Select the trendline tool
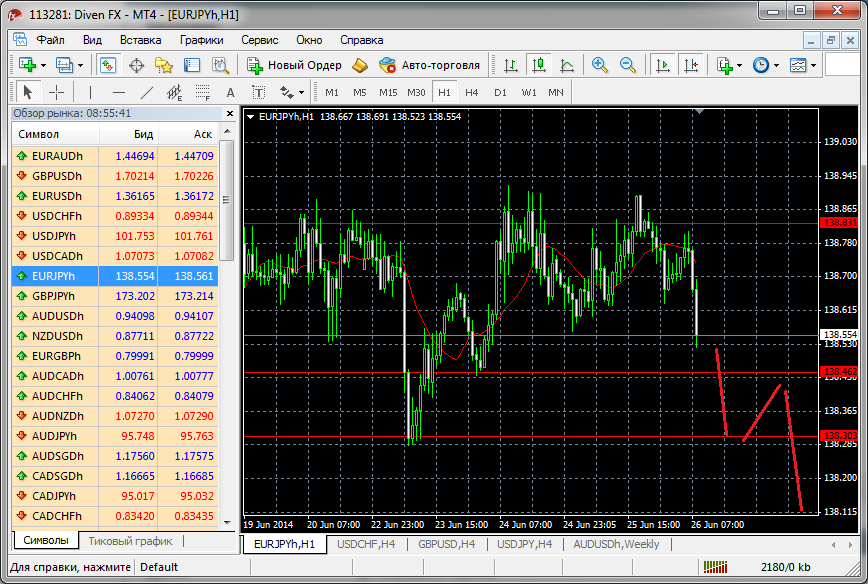 pyautogui.click(x=147, y=92)
